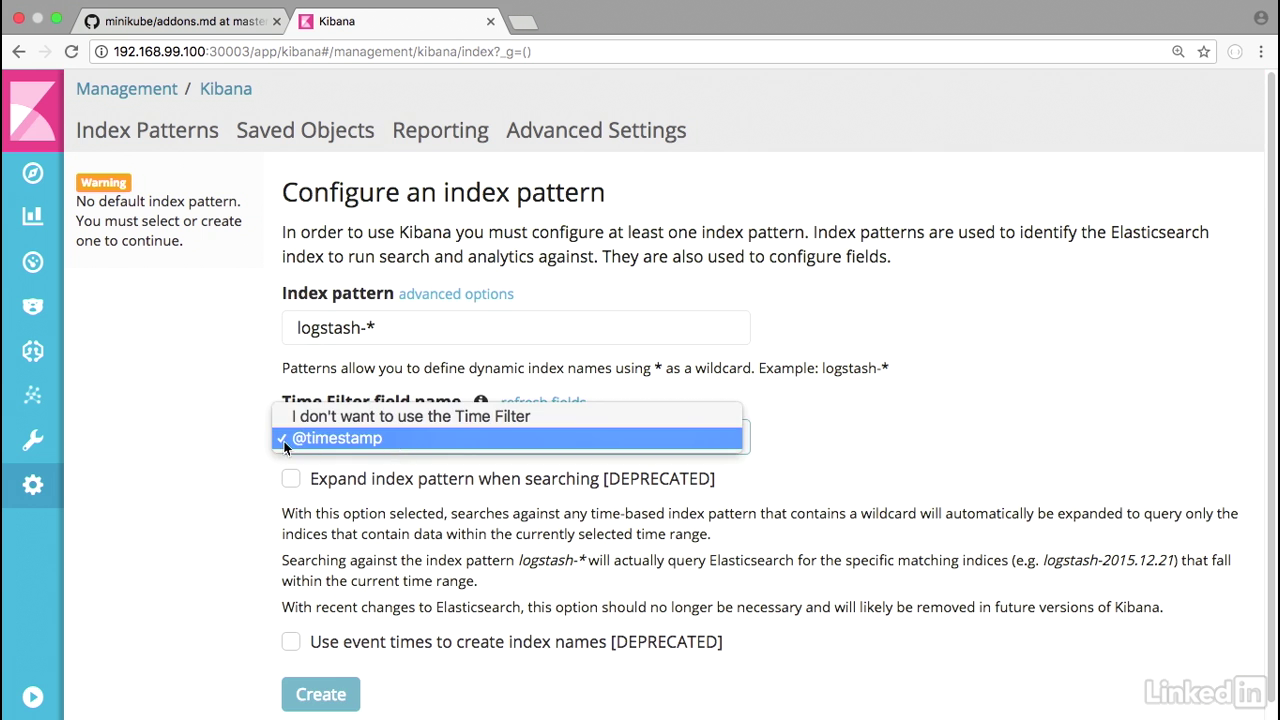Close the minikube addons.md tab
Viewport: 1280px width, 720px height.
tap(277, 21)
